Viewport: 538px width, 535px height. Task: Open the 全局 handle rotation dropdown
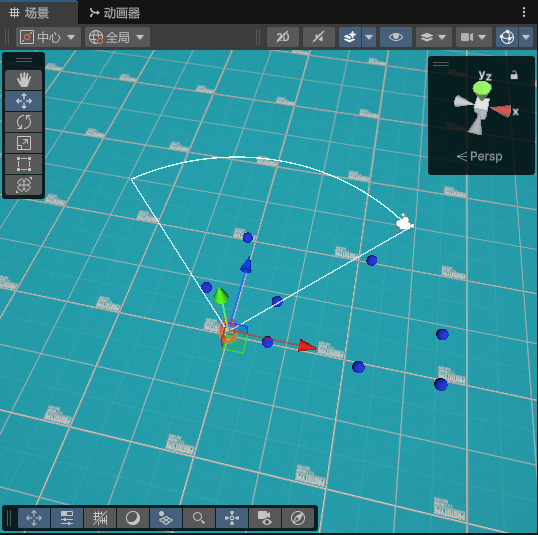coord(117,37)
